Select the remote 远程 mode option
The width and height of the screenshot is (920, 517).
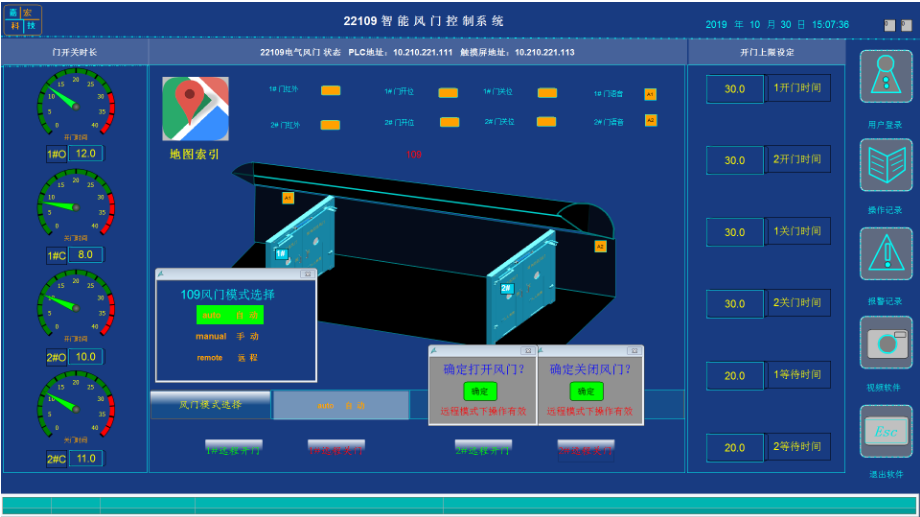(x=227, y=358)
